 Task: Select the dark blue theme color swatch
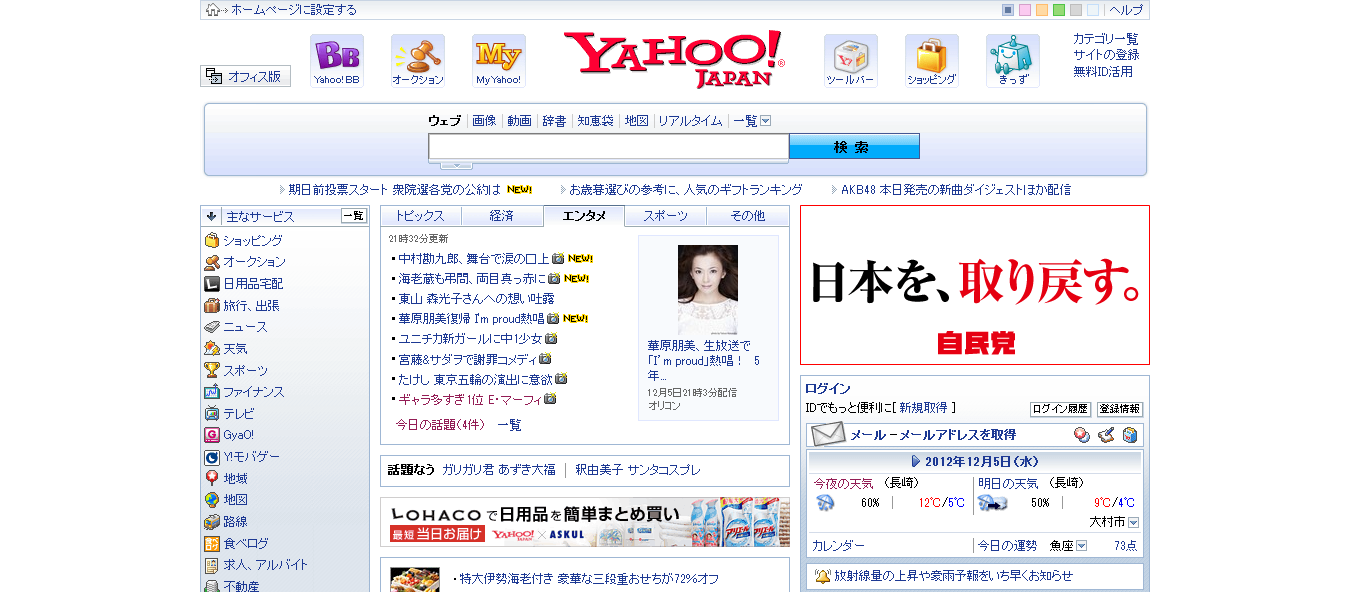point(1008,10)
